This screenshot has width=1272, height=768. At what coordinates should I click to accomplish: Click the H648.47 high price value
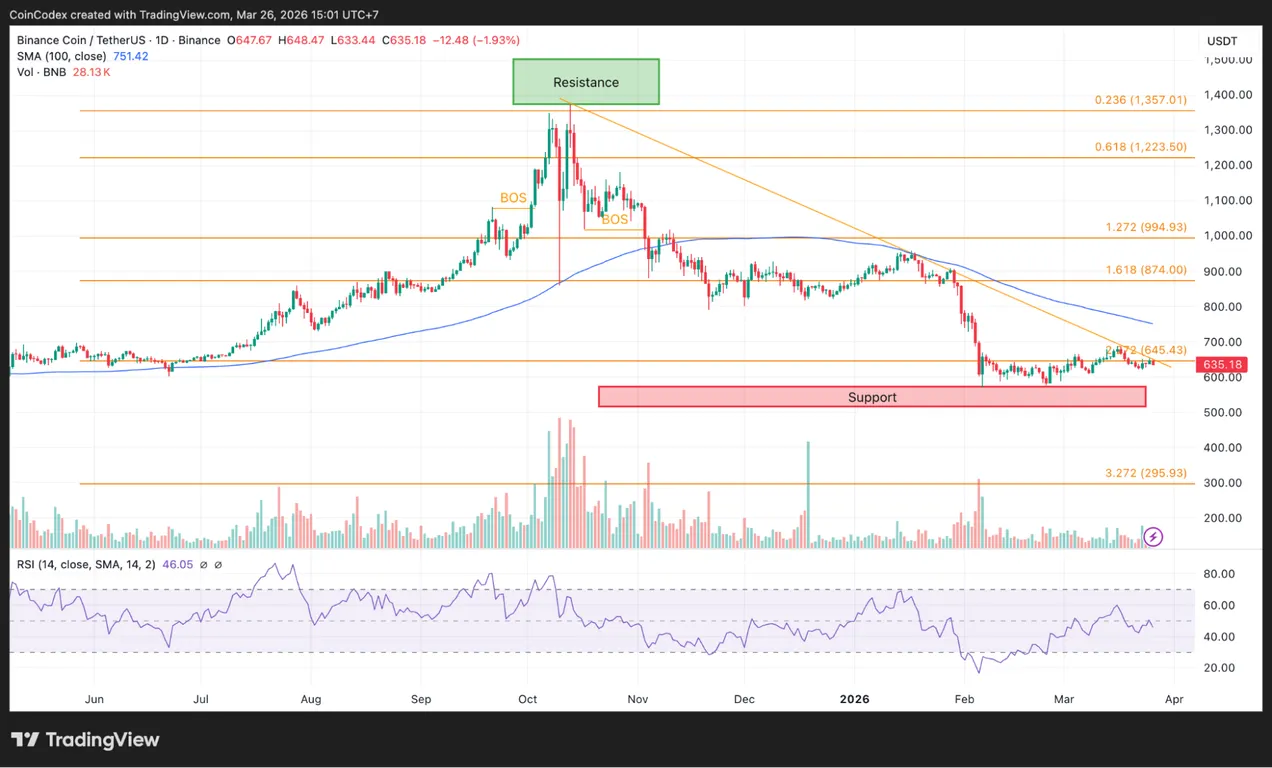click(302, 41)
